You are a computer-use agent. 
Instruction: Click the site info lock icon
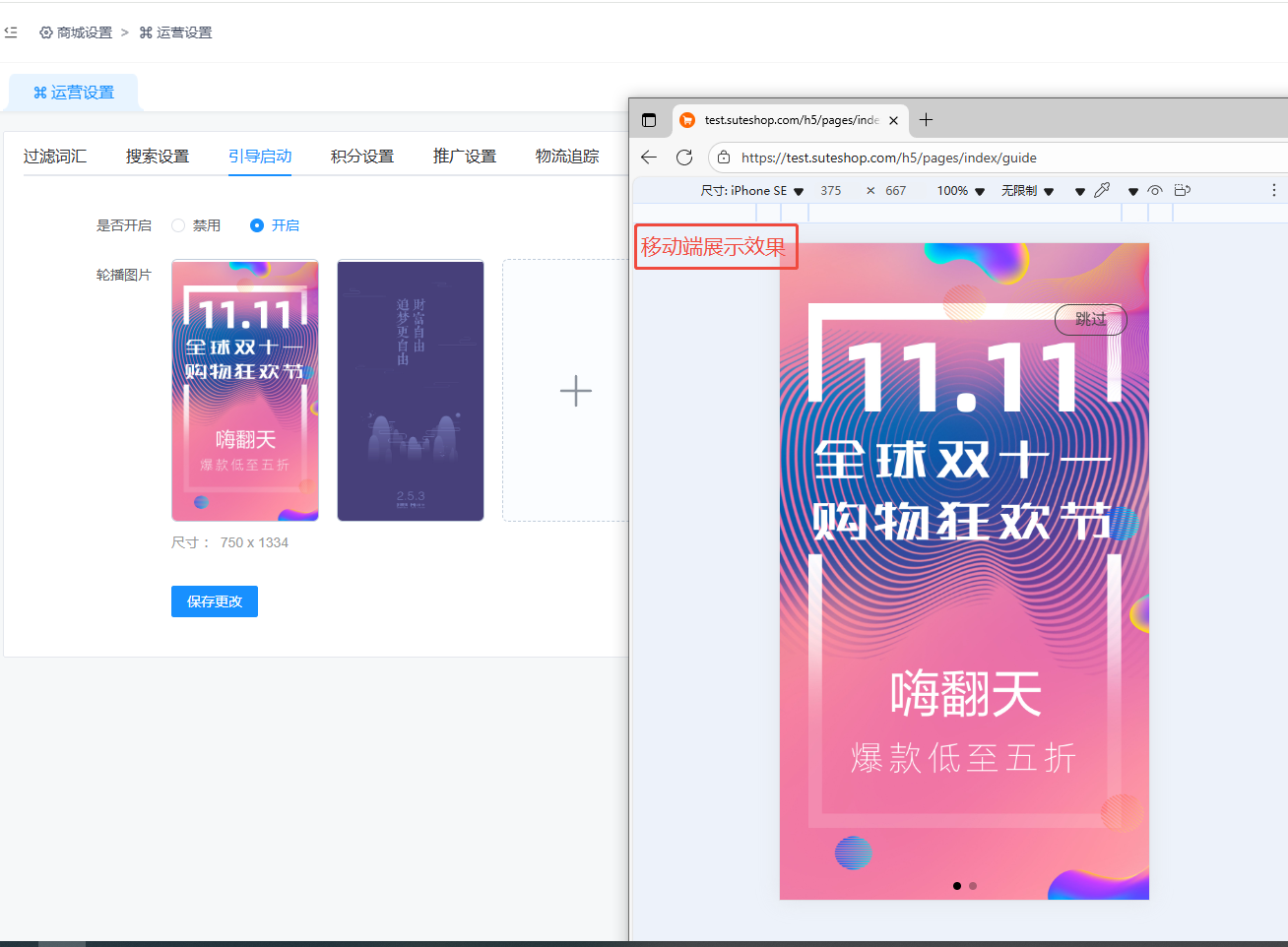724,158
